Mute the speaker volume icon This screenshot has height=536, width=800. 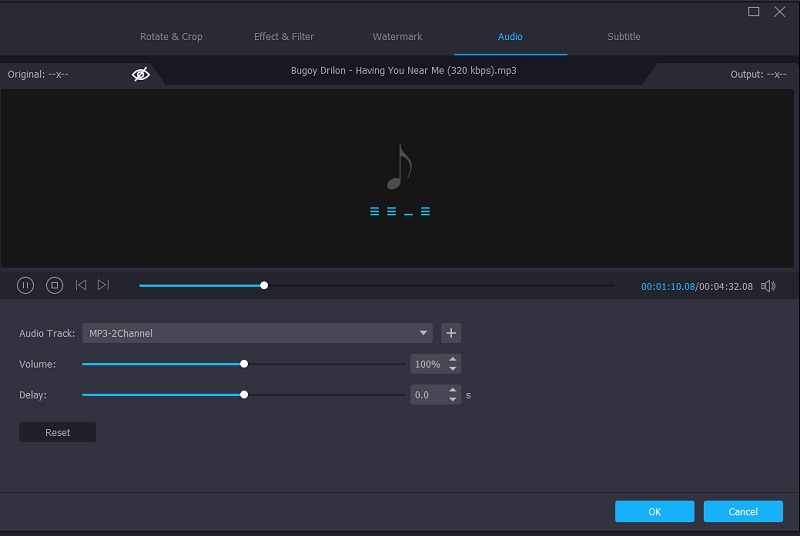click(768, 286)
